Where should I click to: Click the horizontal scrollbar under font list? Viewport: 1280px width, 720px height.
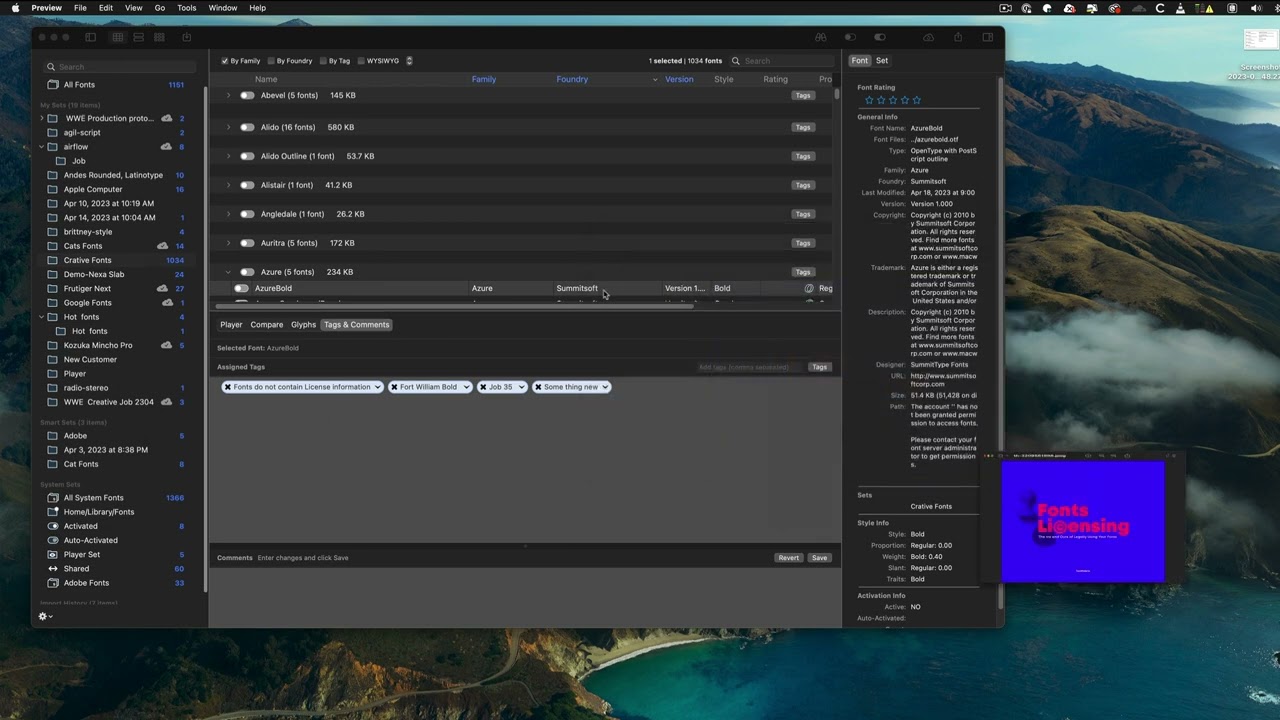click(x=455, y=306)
